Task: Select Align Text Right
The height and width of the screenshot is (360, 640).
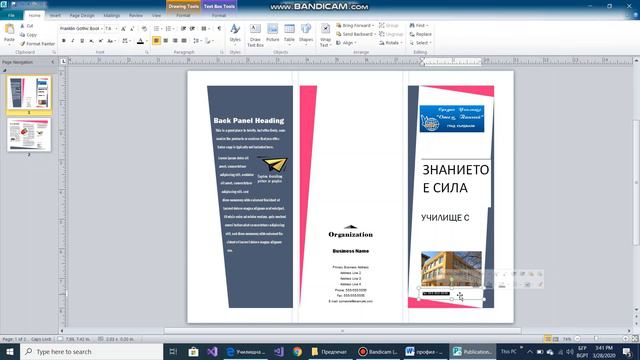Action: click(x=175, y=40)
